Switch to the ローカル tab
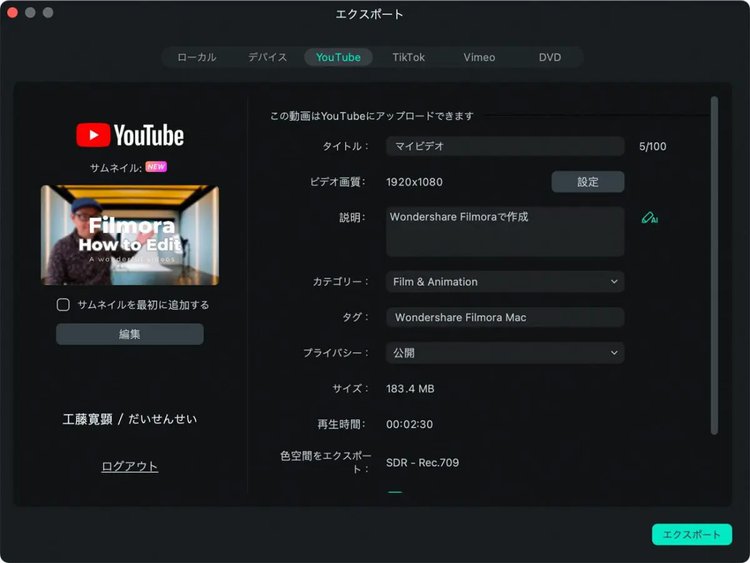Screen dimensions: 750x563 pos(197,57)
